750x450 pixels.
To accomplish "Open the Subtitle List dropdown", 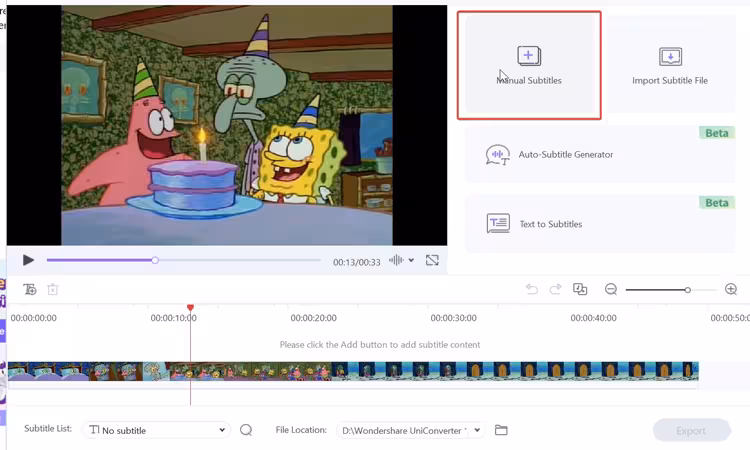I will pos(156,430).
